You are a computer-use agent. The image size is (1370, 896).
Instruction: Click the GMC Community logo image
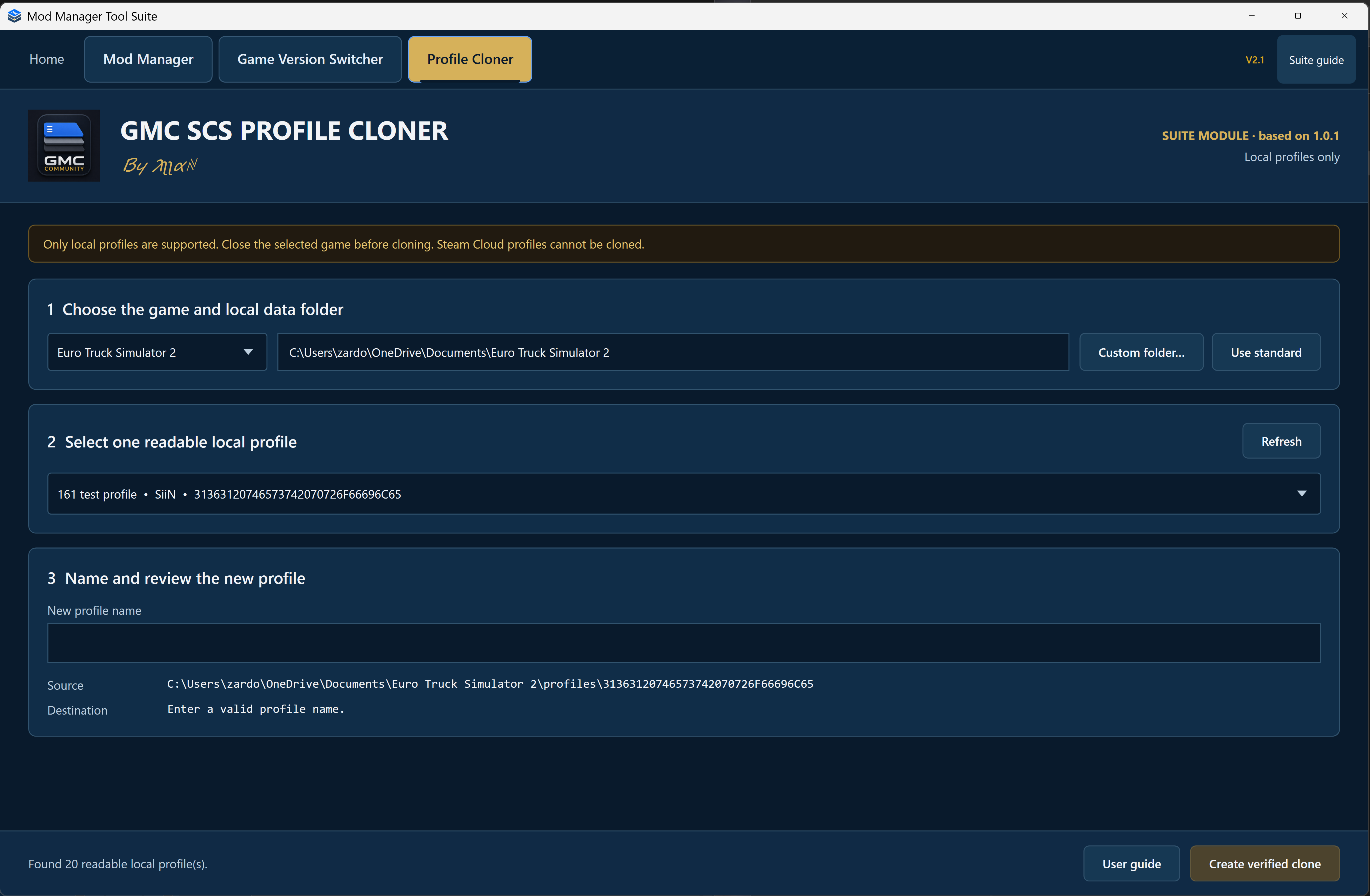click(65, 146)
